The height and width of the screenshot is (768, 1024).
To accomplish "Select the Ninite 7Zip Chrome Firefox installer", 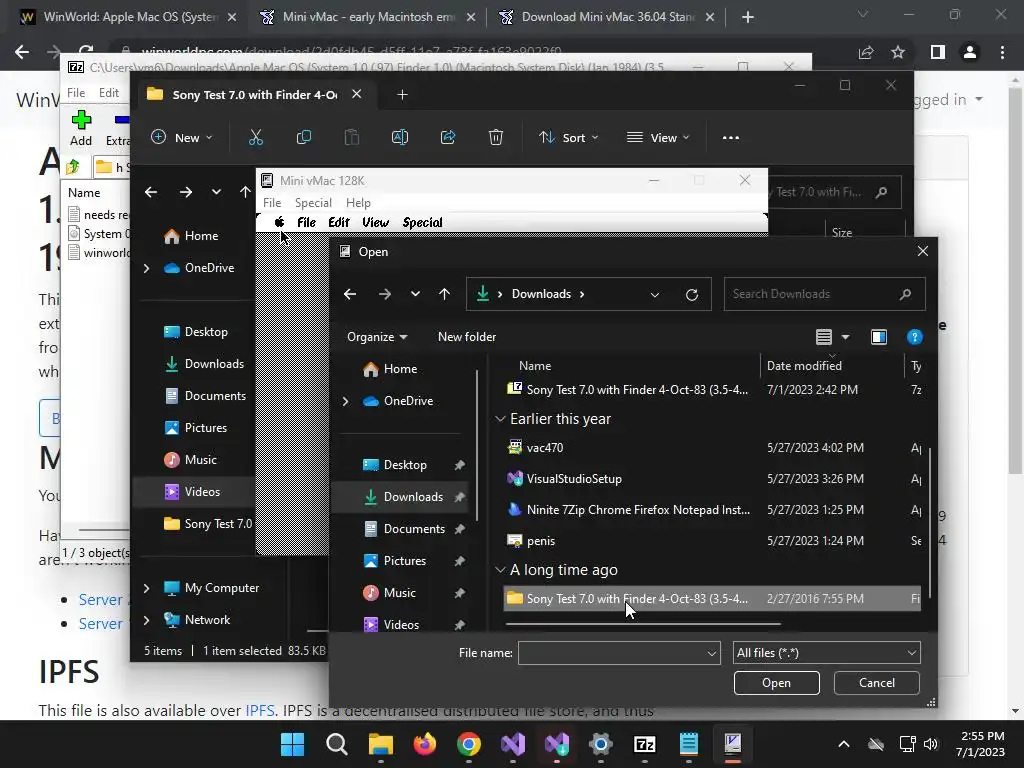I will [x=712, y=510].
